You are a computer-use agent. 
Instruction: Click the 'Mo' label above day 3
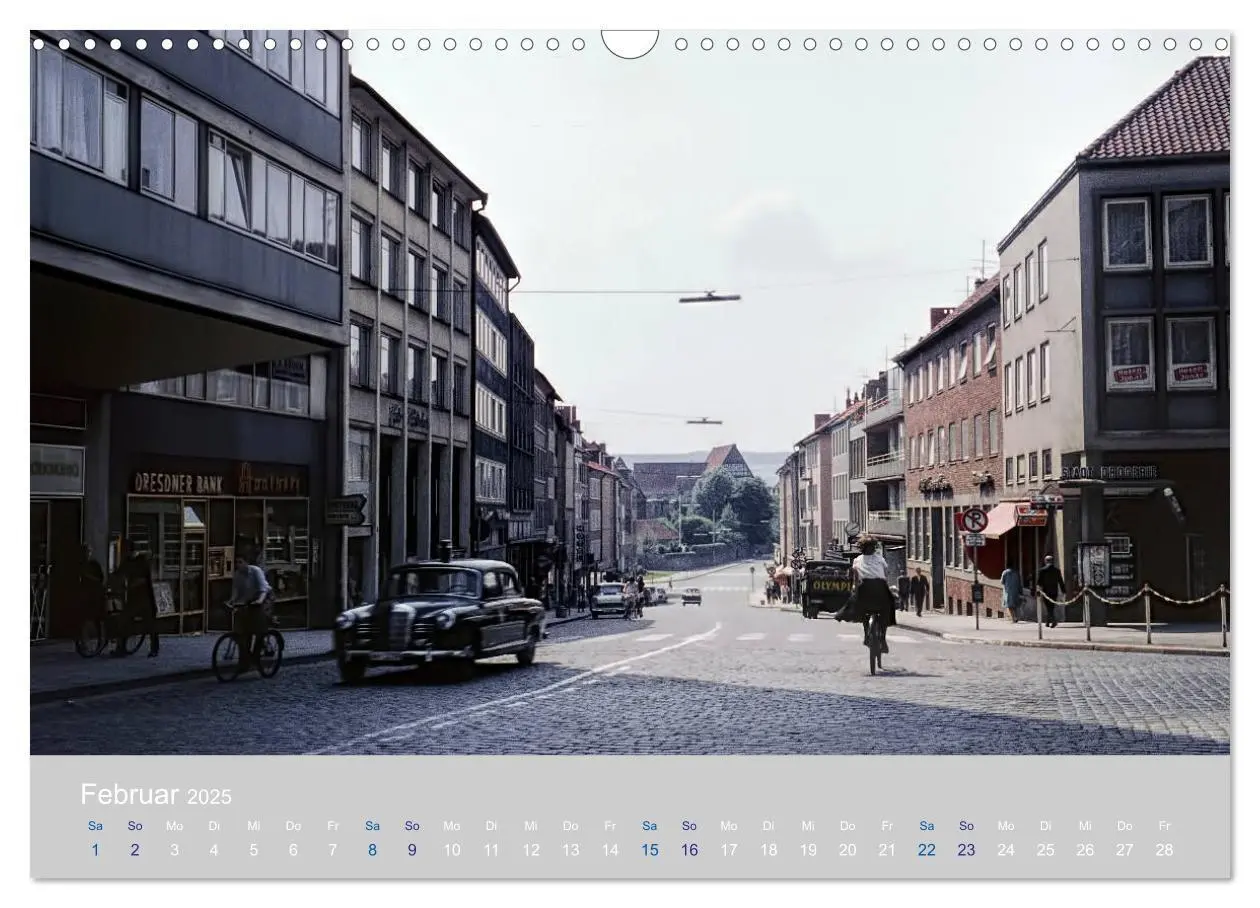click(174, 826)
